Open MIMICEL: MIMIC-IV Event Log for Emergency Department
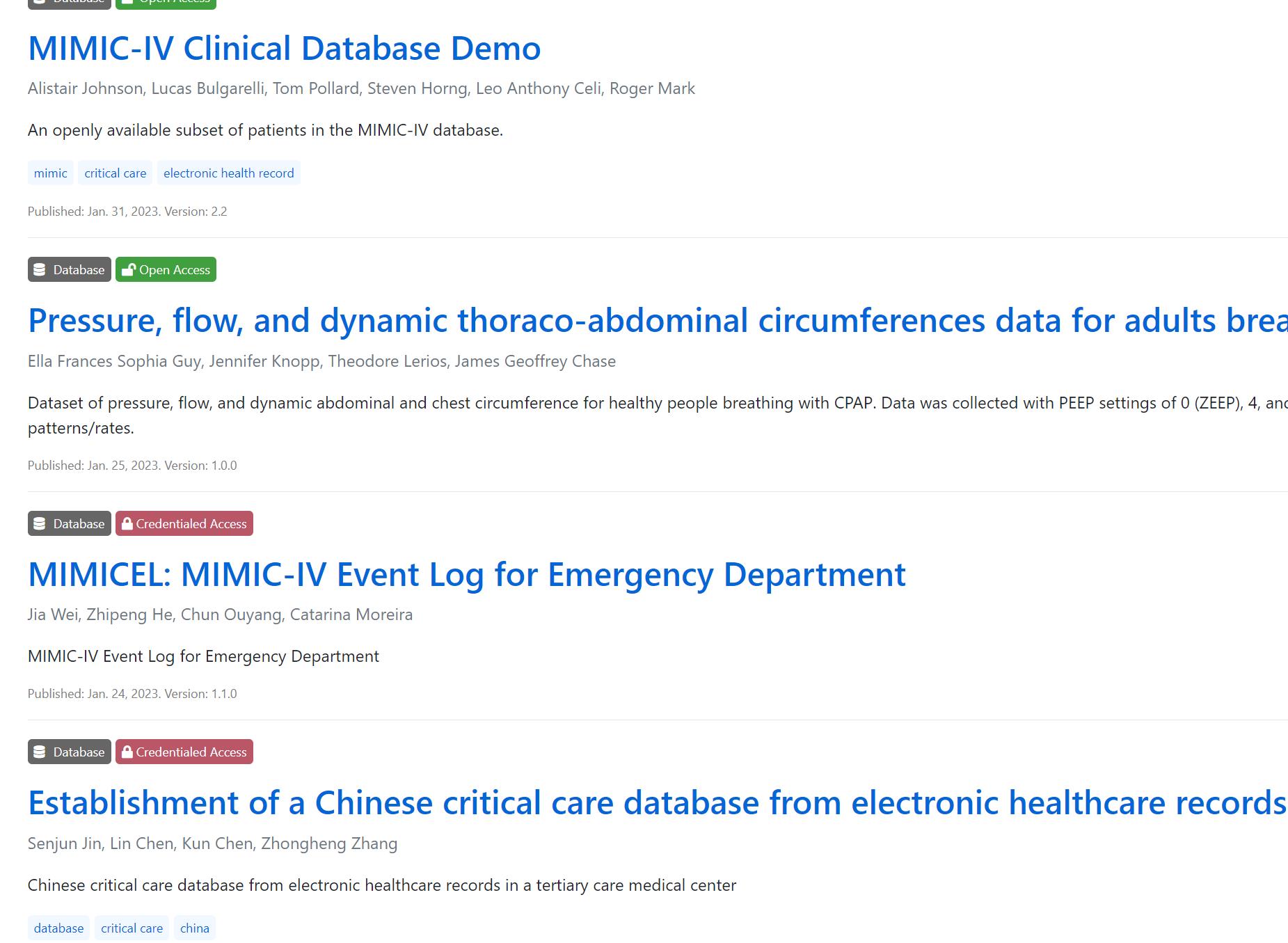This screenshot has width=1288, height=943. click(466, 575)
